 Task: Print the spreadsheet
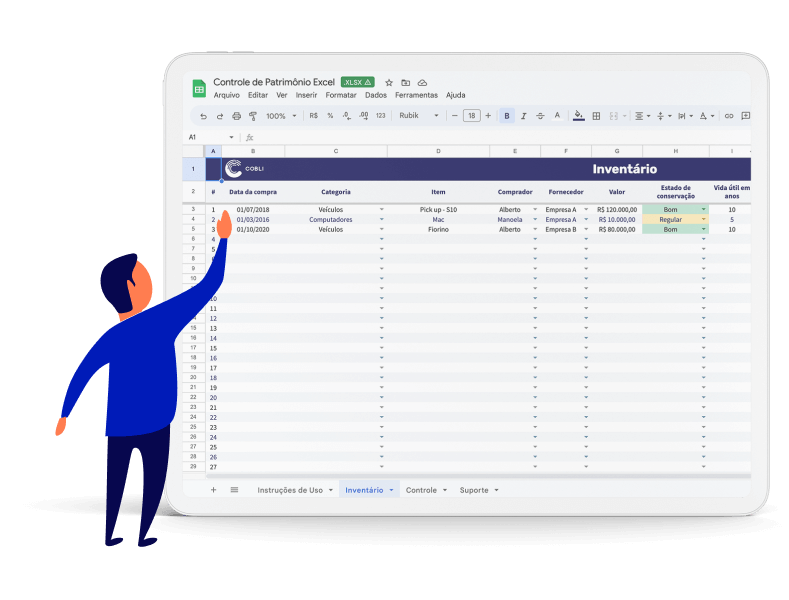(236, 116)
